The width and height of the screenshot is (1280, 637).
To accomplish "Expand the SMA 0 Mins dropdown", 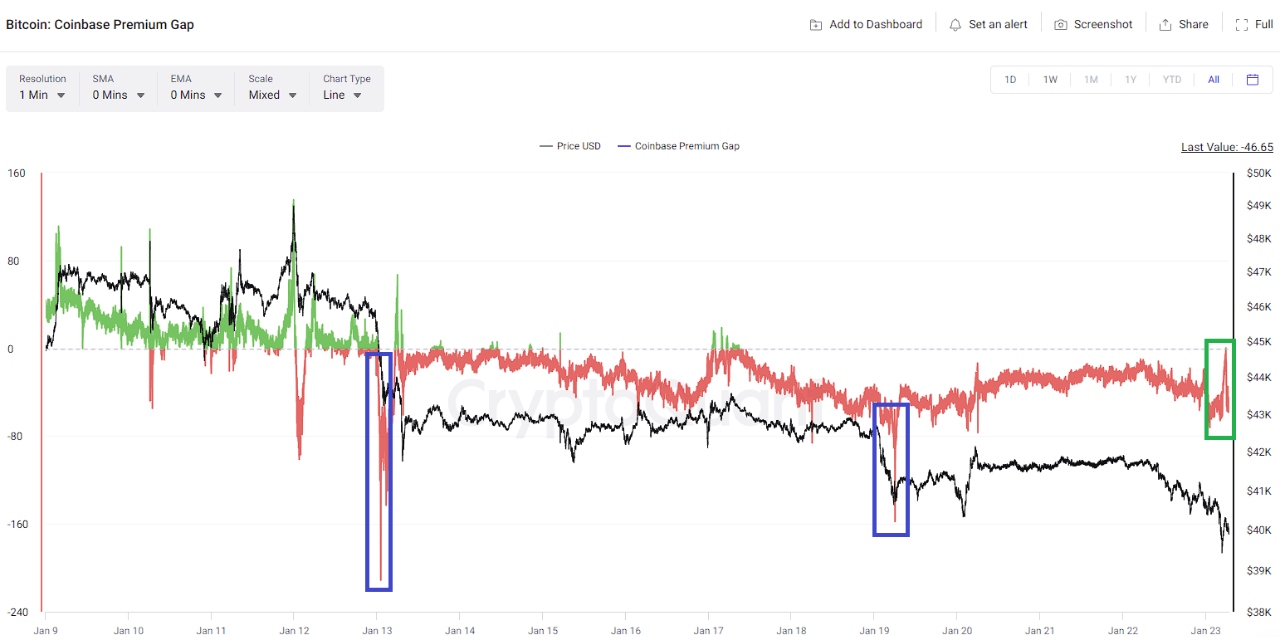I will pyautogui.click(x=119, y=95).
